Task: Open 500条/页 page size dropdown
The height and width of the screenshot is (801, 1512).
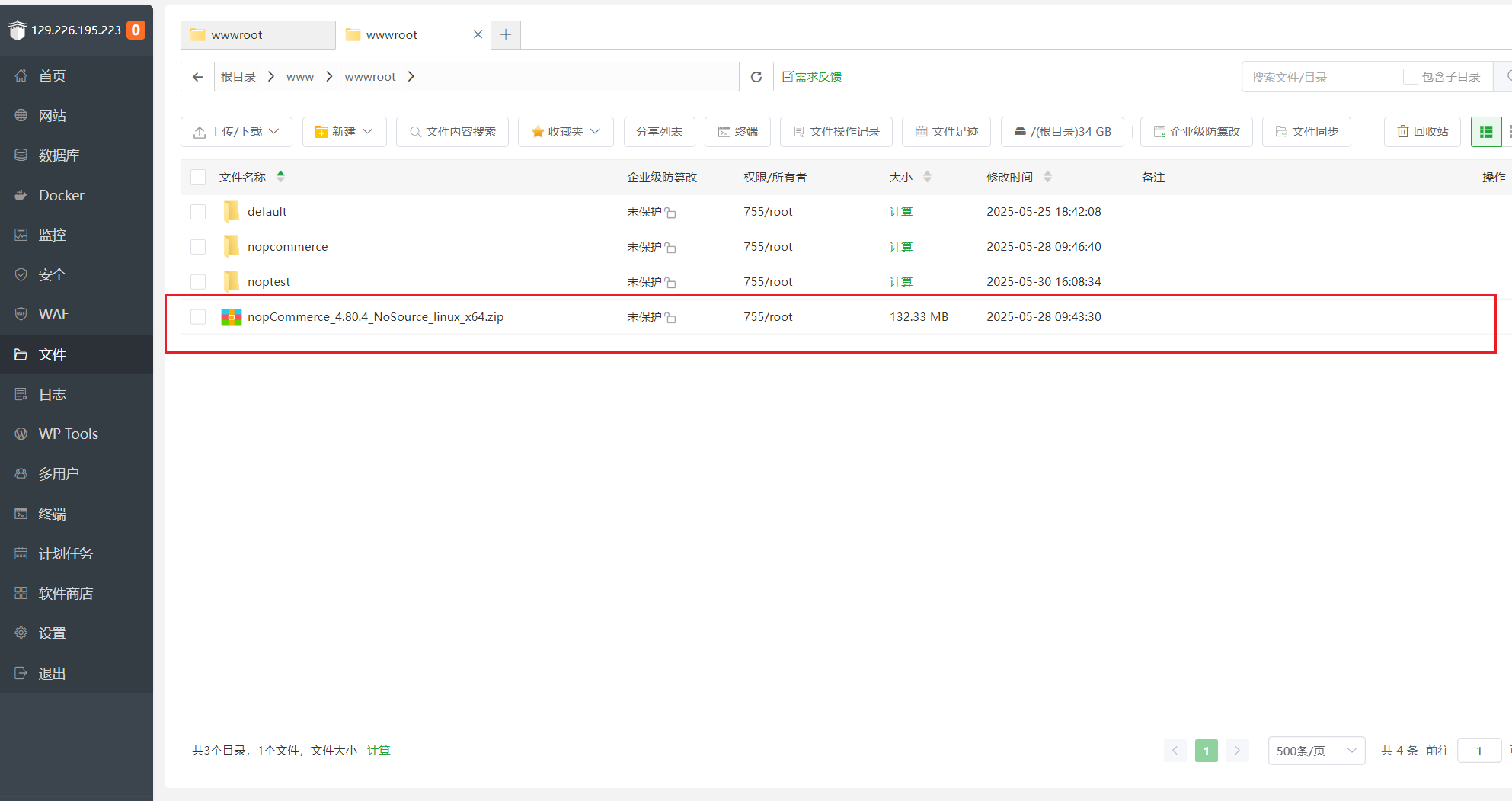Action: pos(1316,751)
